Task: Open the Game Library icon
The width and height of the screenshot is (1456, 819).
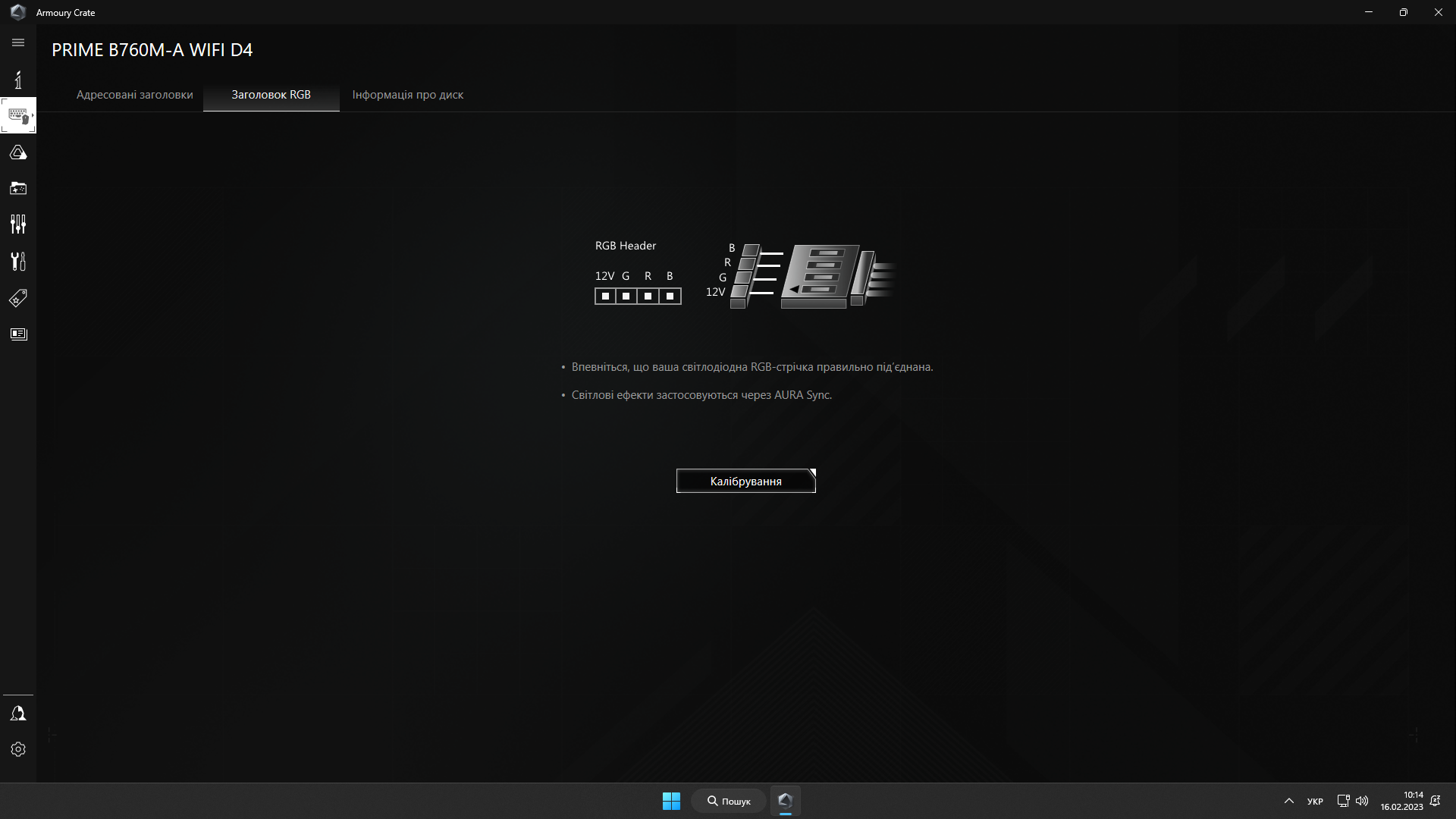Action: click(x=18, y=188)
